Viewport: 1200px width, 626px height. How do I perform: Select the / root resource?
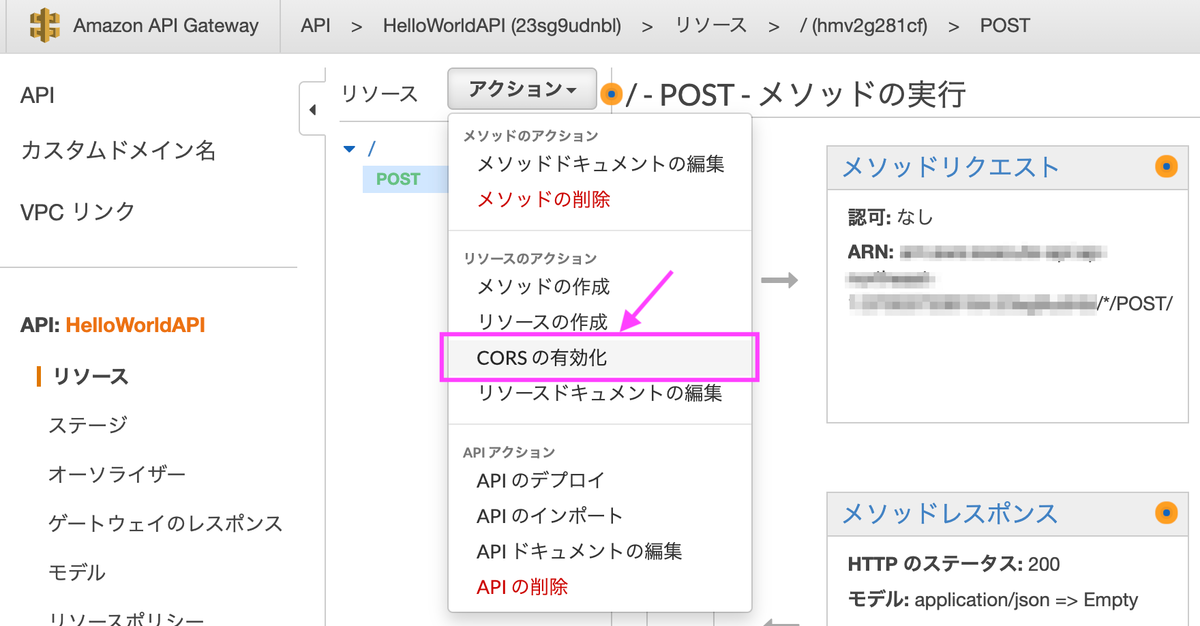(x=372, y=149)
